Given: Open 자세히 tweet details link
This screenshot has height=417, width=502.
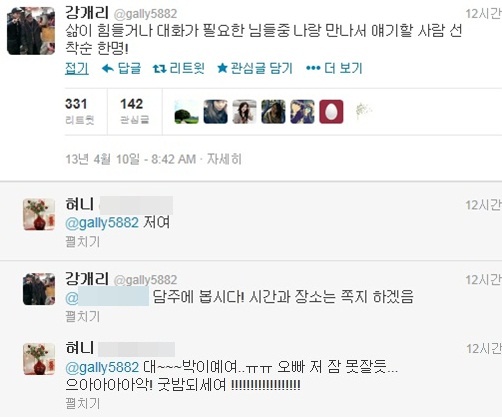Looking at the screenshot, I should click(224, 159).
